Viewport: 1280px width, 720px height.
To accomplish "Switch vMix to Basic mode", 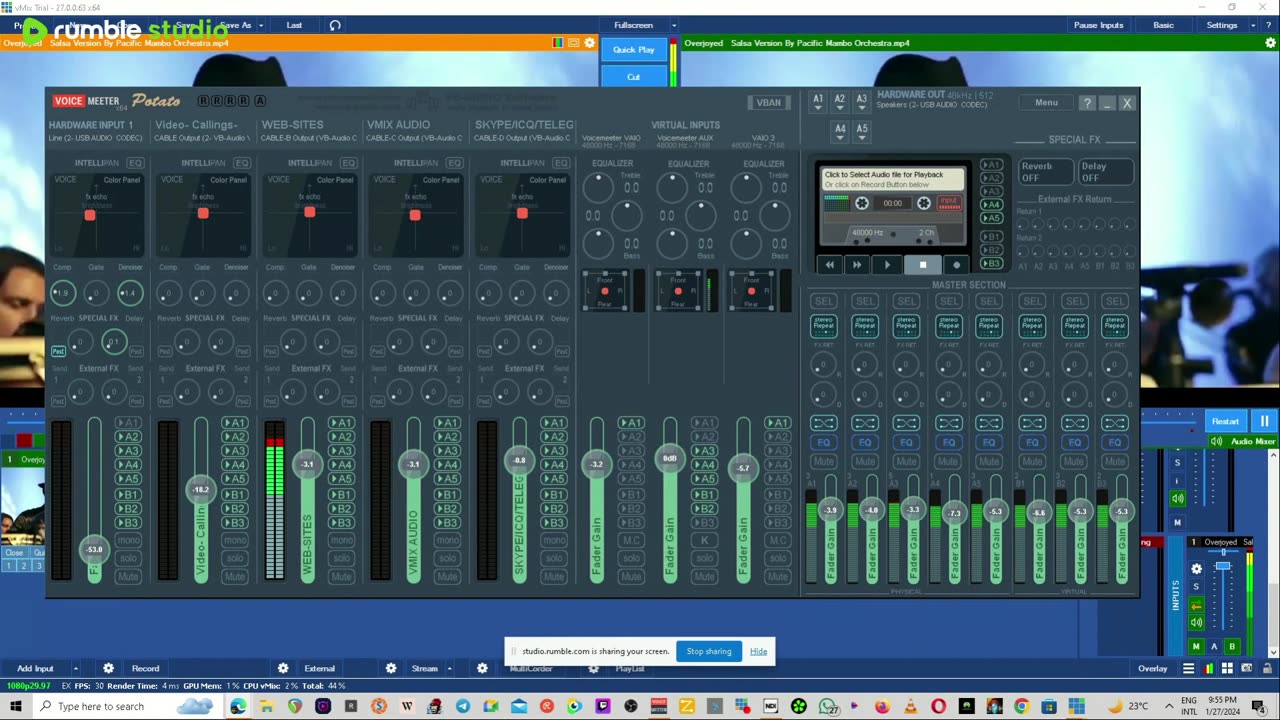I will pyautogui.click(x=1163, y=25).
